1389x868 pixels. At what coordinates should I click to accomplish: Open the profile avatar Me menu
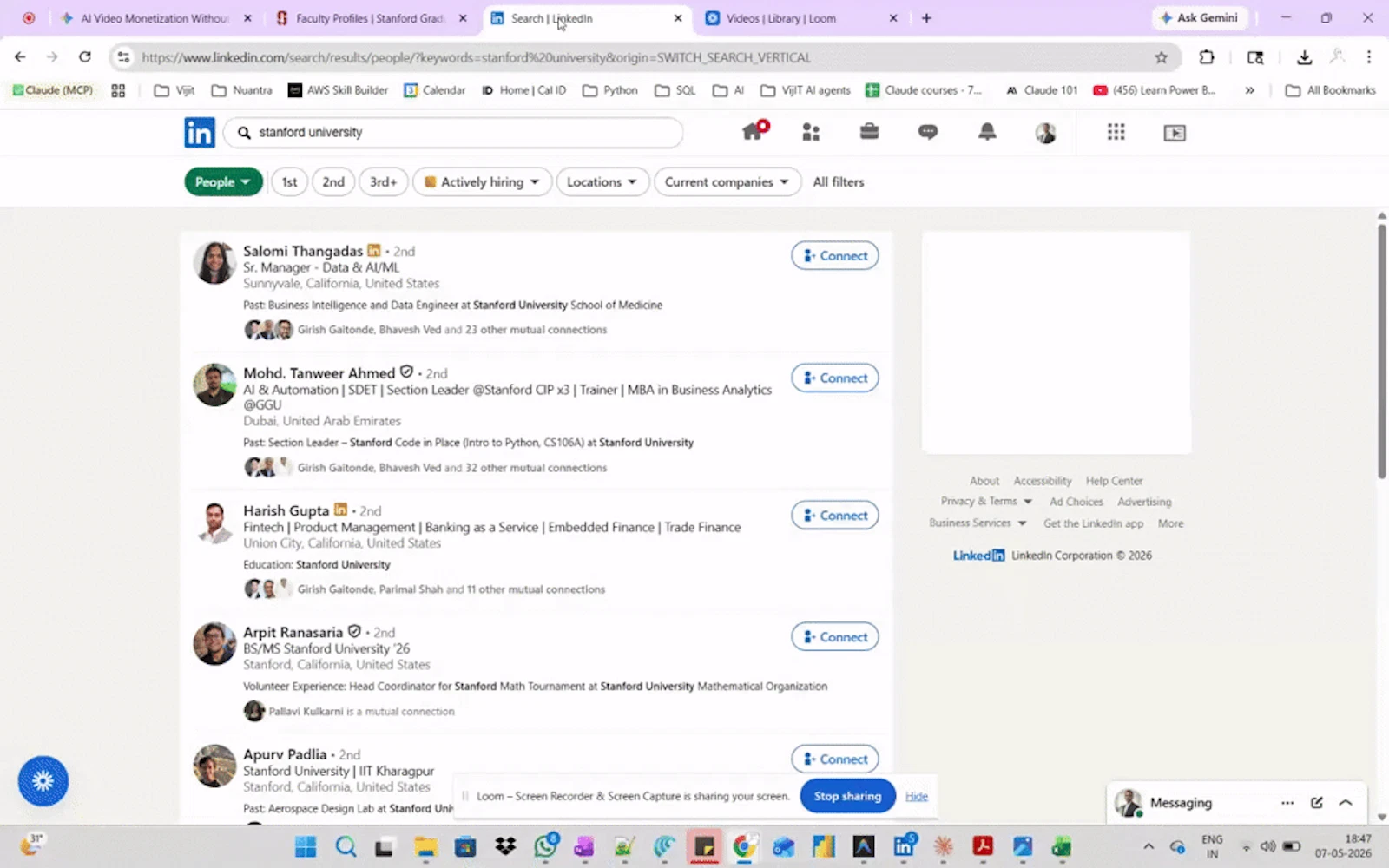(x=1045, y=133)
